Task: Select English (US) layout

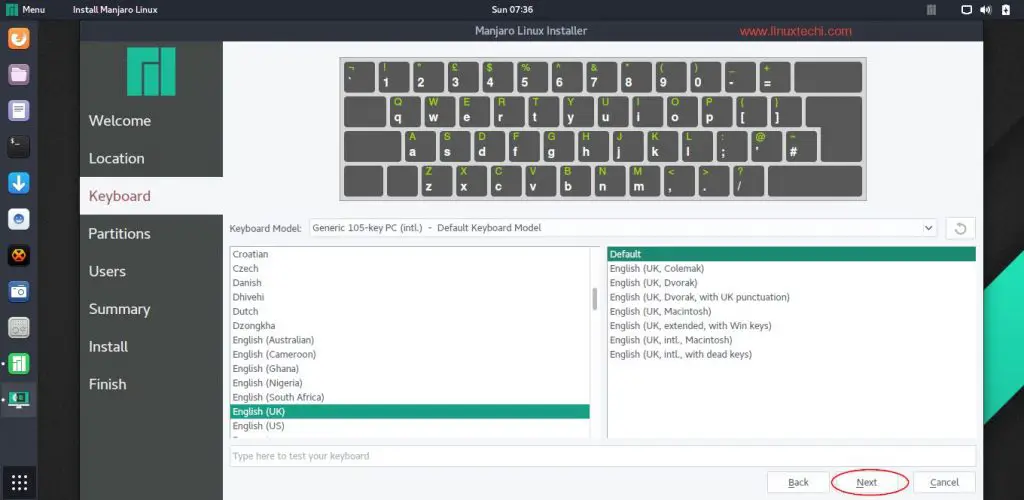Action: [x=409, y=426]
